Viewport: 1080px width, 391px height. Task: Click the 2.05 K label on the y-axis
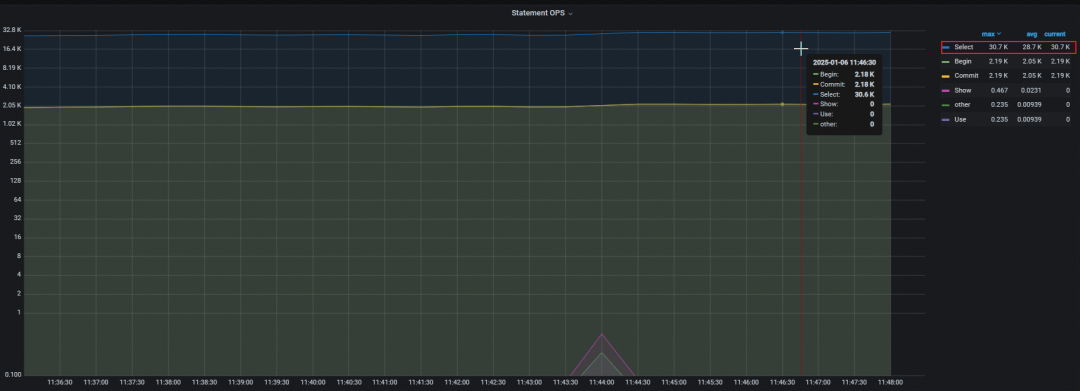(12, 105)
